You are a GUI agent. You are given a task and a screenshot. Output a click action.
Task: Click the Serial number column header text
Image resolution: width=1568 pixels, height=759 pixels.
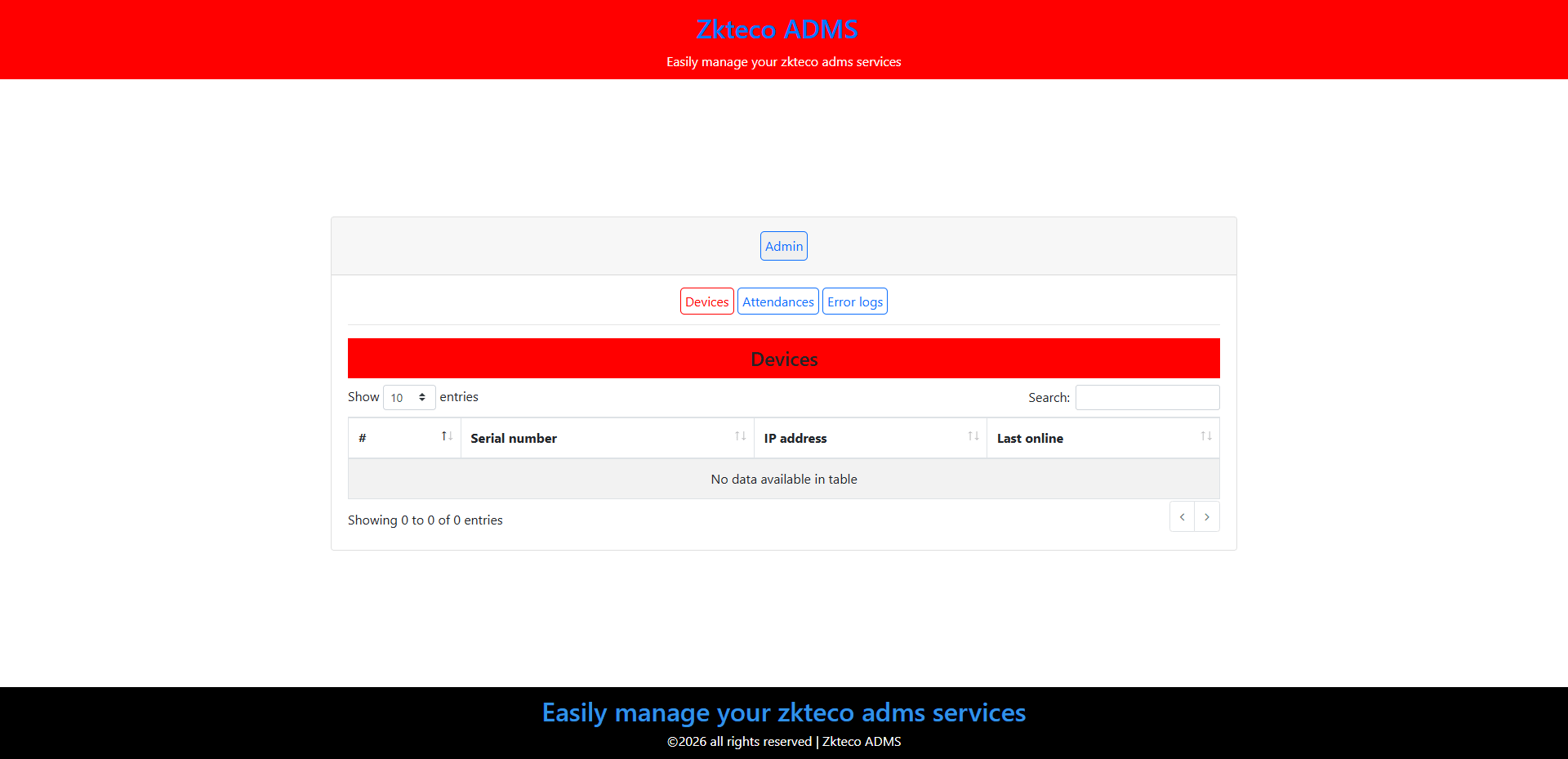tap(514, 439)
